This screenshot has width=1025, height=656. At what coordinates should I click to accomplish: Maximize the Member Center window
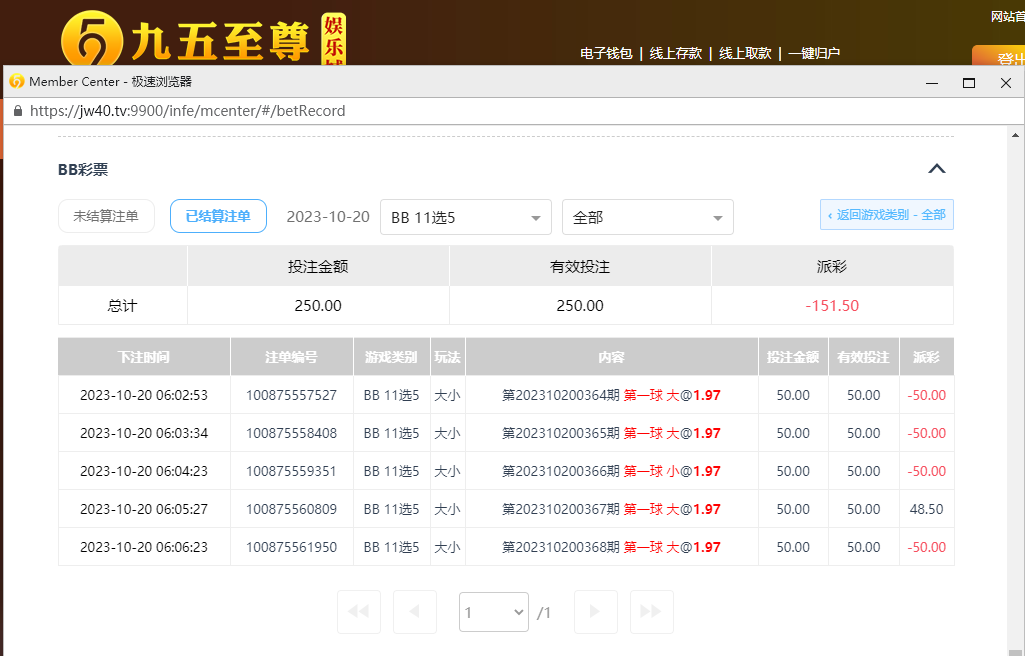pyautogui.click(x=968, y=82)
